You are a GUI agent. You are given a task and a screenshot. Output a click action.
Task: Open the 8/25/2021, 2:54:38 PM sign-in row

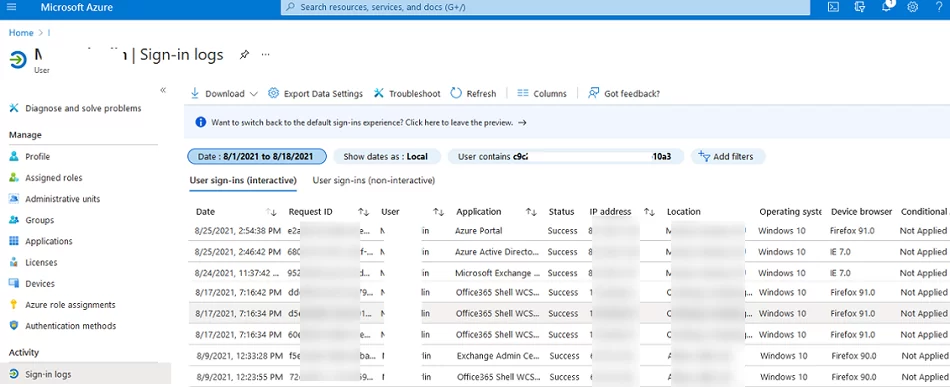(x=570, y=231)
